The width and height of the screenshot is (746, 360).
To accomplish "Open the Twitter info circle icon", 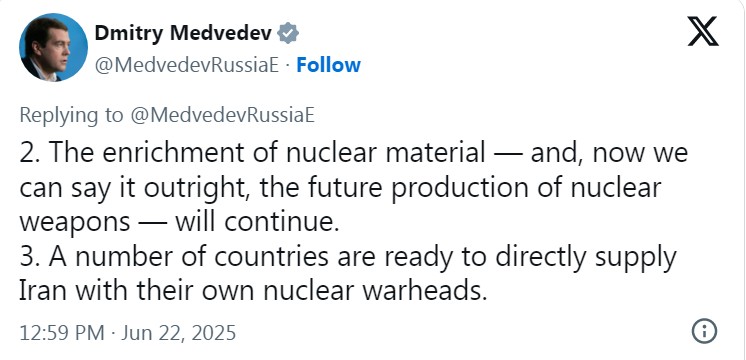I will tap(704, 331).
